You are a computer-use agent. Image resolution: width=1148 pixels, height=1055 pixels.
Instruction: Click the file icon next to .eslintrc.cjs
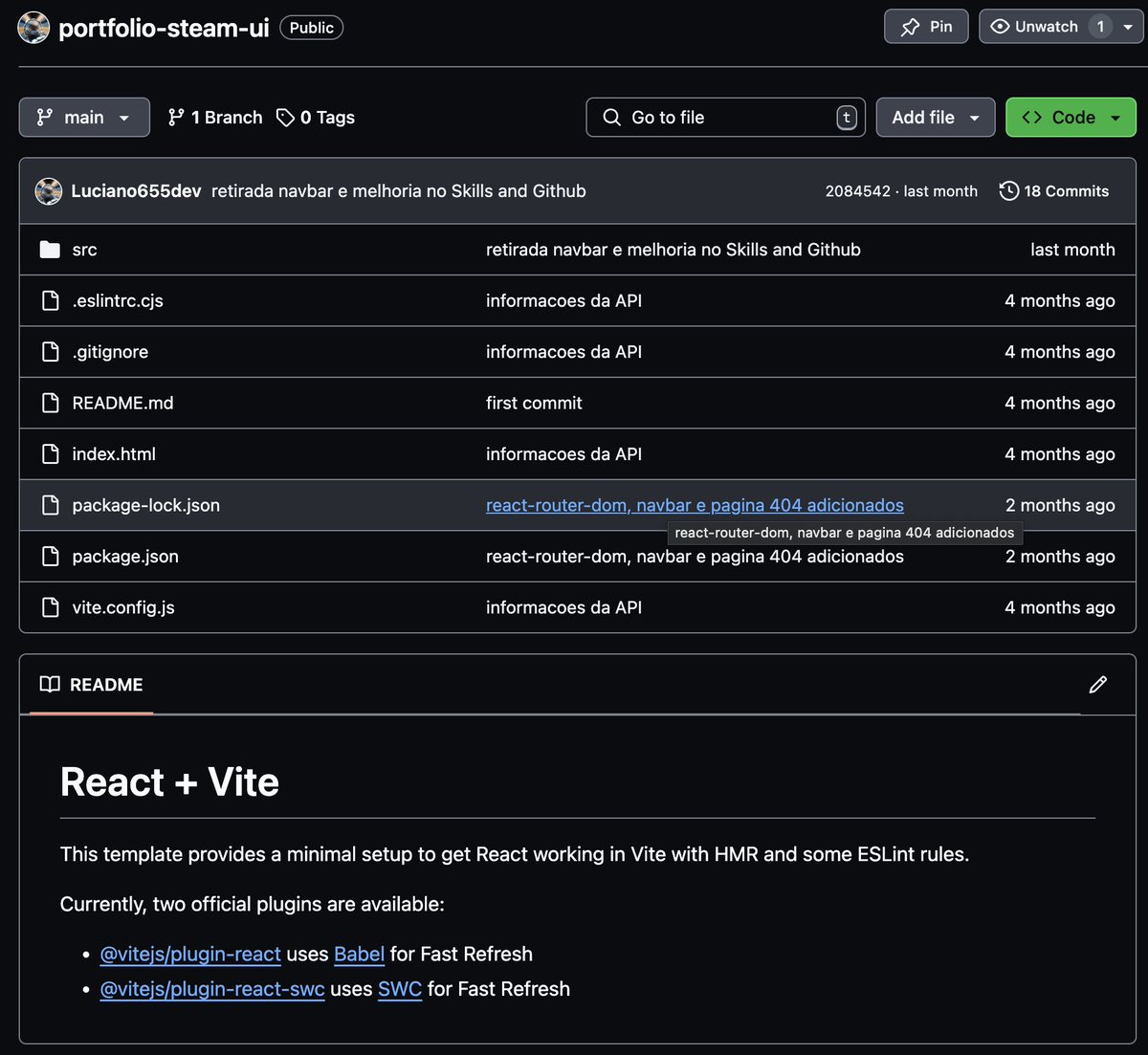click(x=50, y=301)
